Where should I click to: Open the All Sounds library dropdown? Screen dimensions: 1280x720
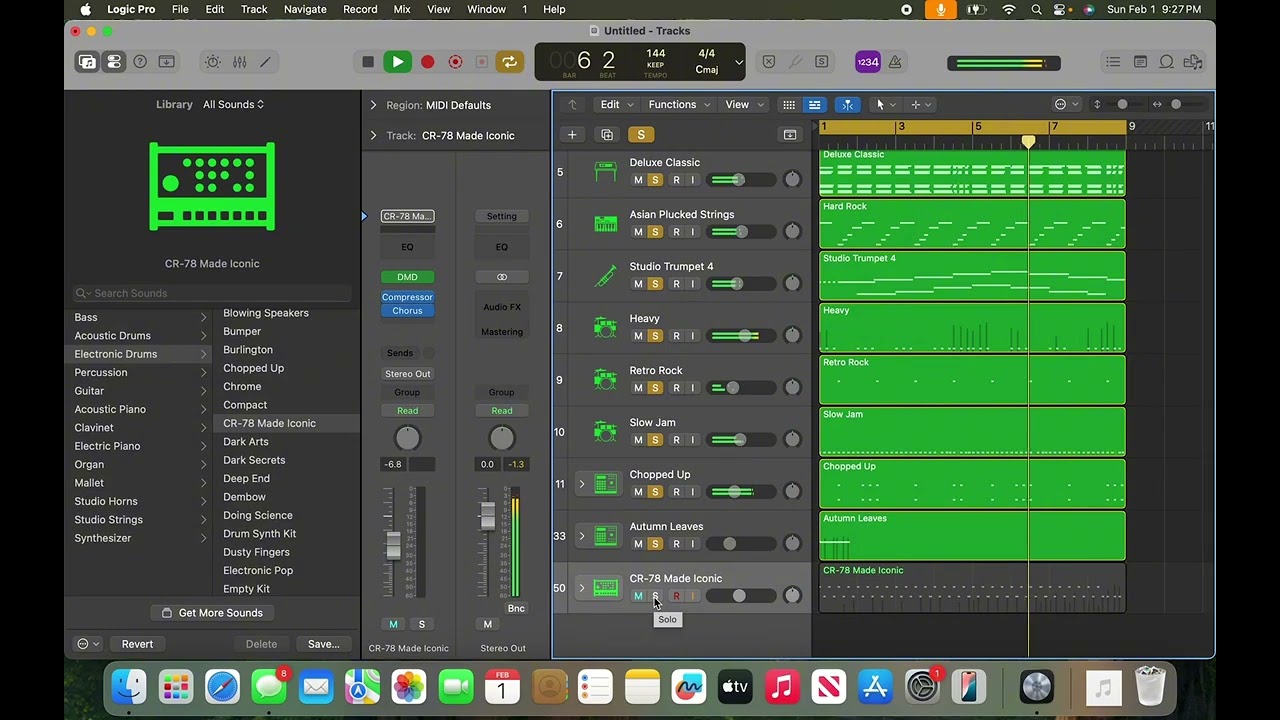pyautogui.click(x=234, y=104)
